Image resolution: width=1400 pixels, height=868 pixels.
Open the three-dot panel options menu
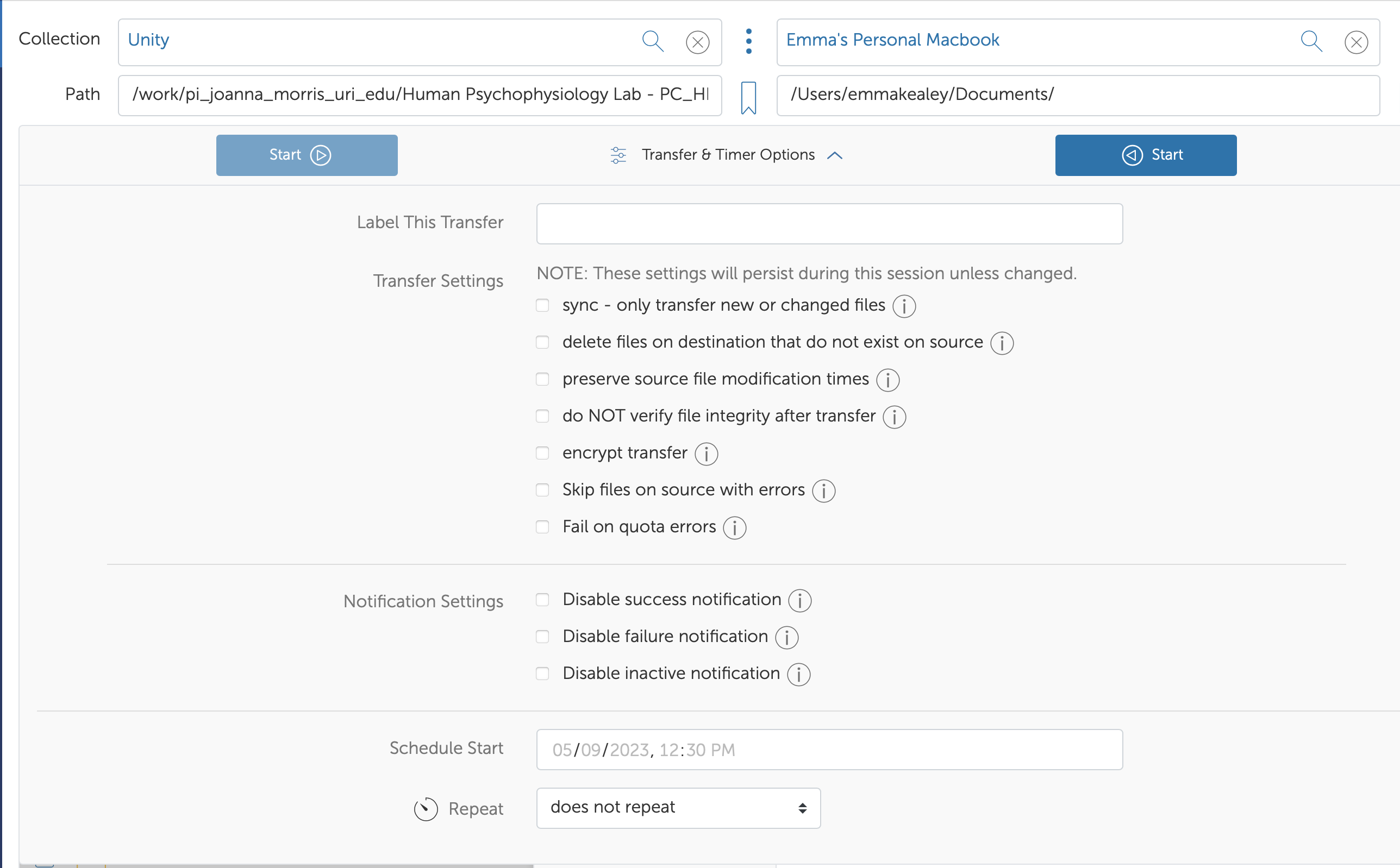[748, 41]
